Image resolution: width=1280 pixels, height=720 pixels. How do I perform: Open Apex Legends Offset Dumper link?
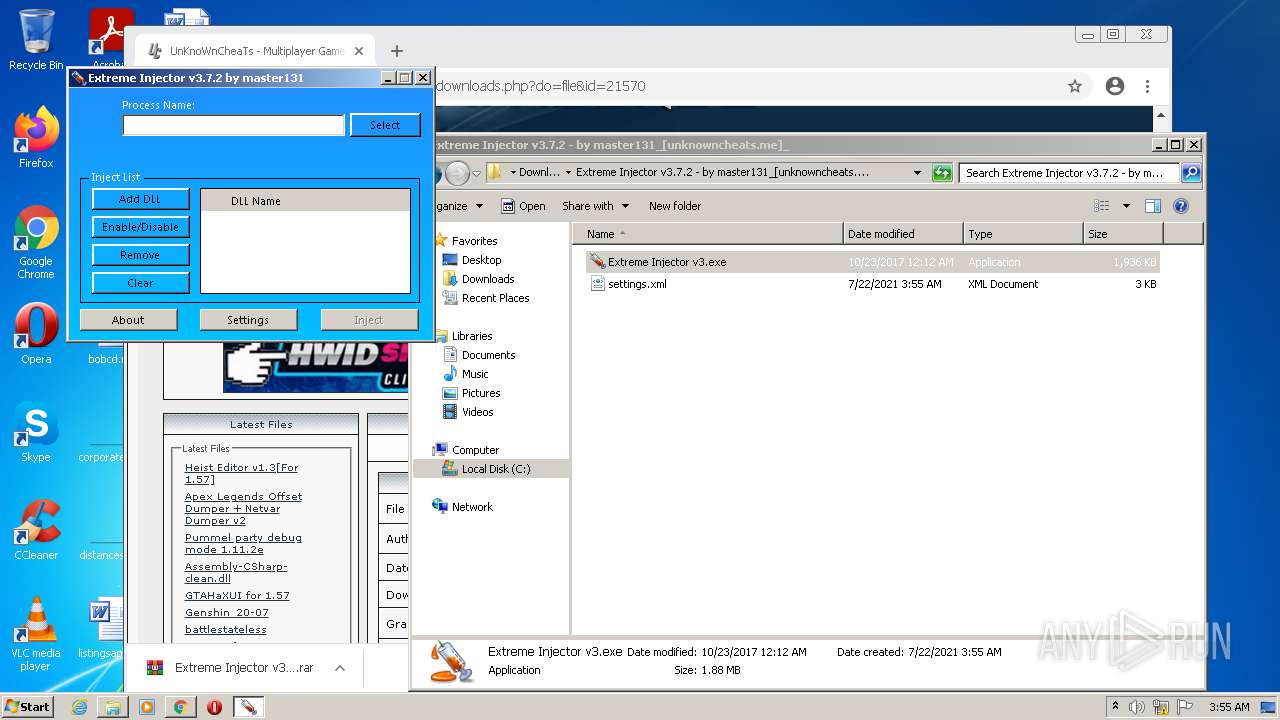tap(243, 508)
